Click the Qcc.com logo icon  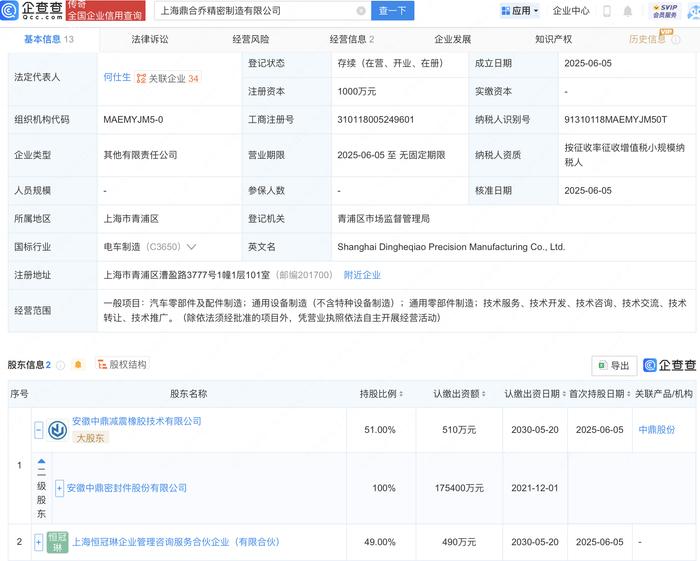(9, 10)
